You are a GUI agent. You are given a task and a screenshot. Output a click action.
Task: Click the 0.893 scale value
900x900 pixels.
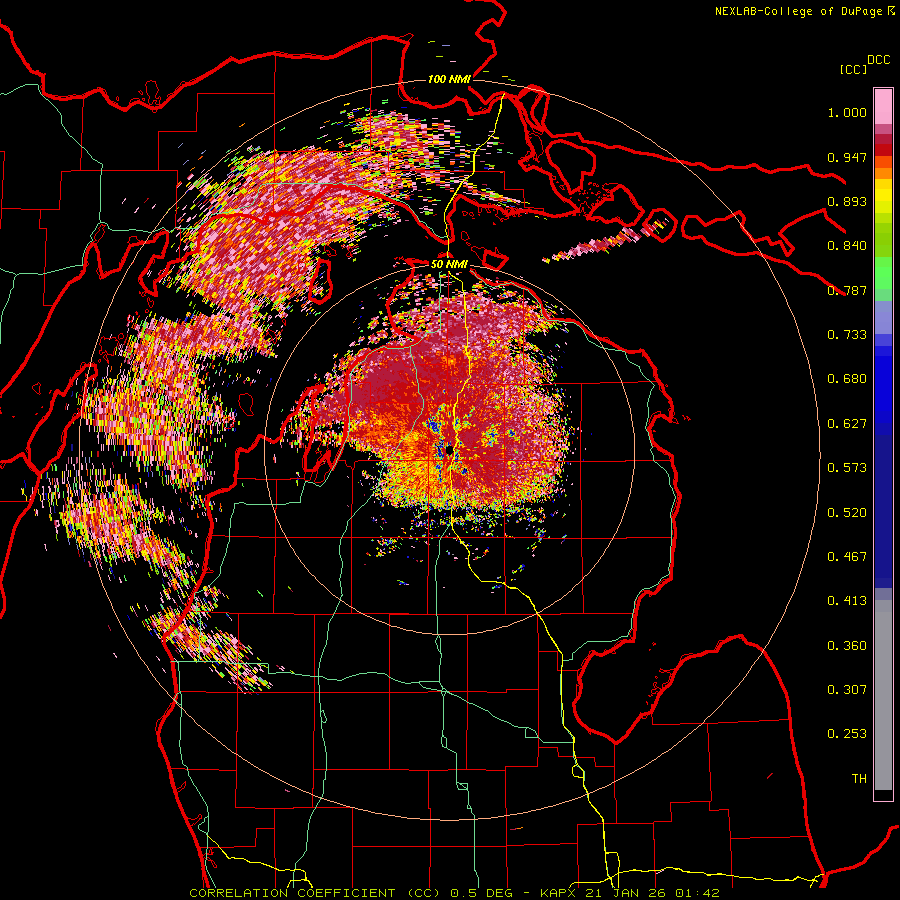pyautogui.click(x=847, y=201)
